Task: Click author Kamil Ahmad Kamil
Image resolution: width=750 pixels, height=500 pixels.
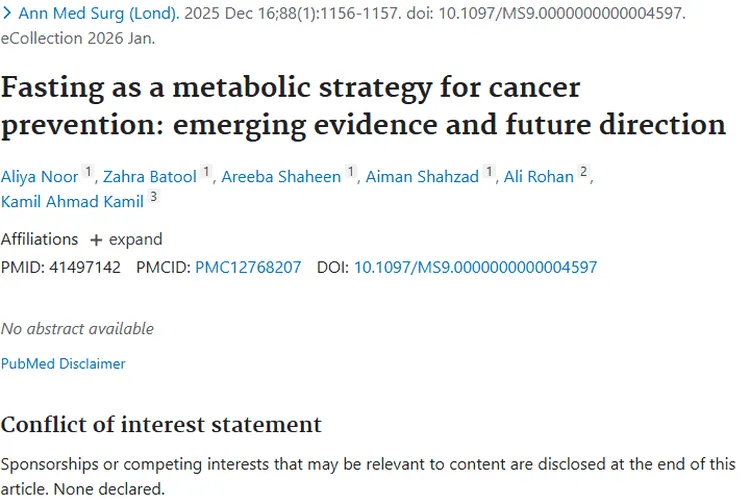Action: (x=72, y=202)
